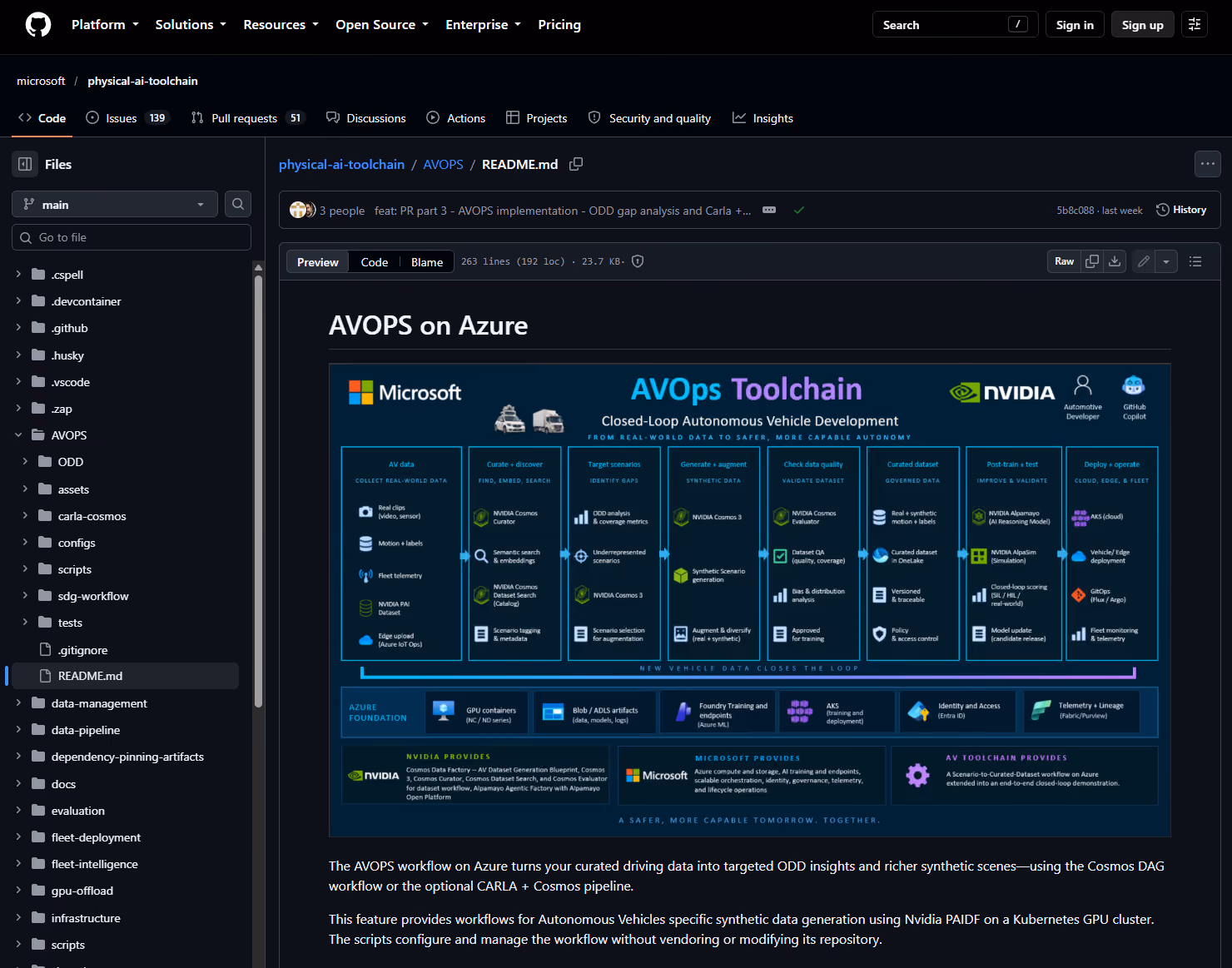Screen dimensions: 1232x968
Task: Click the file tree vertical scrollbar
Action: point(258,491)
